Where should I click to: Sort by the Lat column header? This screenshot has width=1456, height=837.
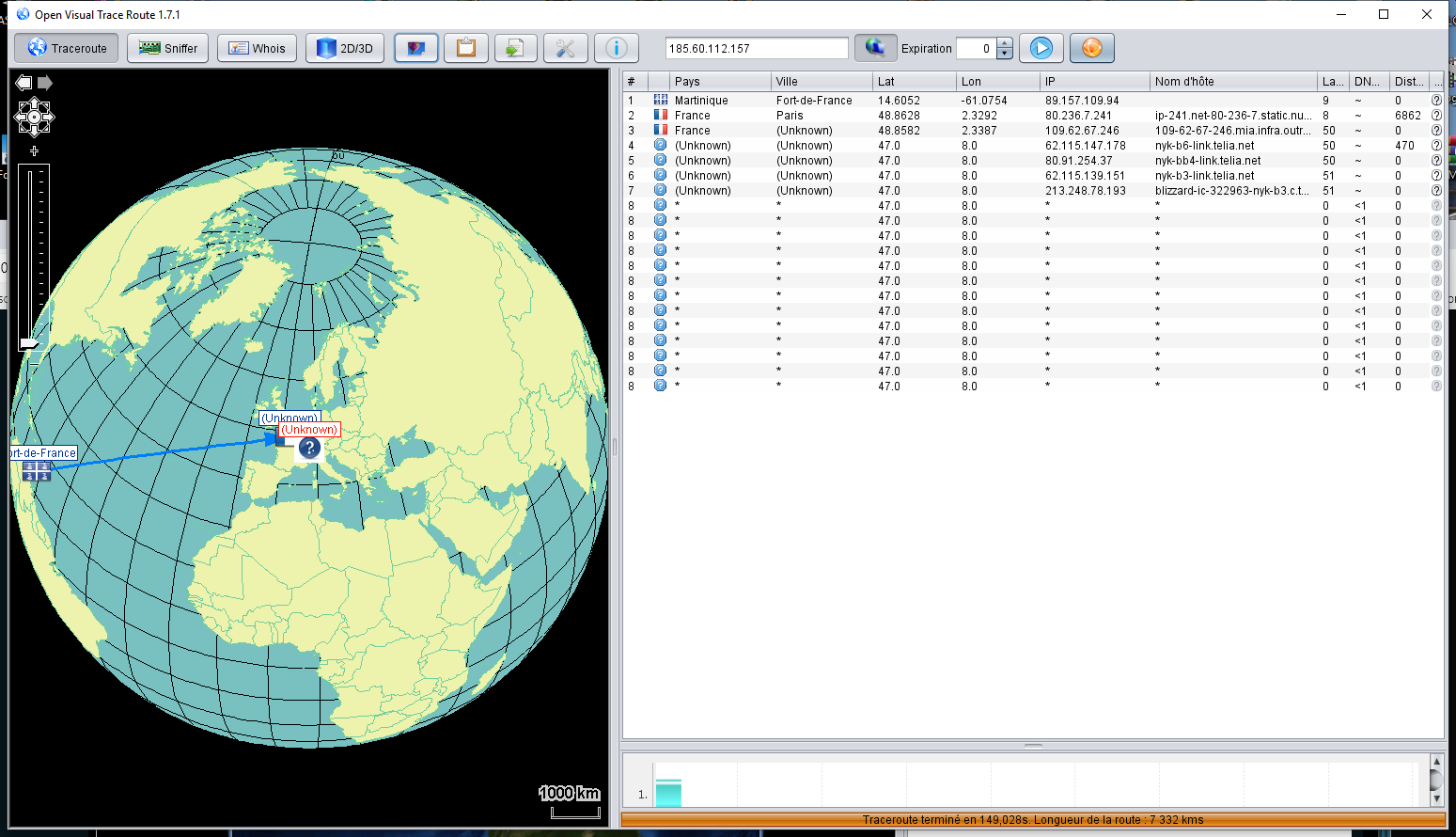click(914, 82)
